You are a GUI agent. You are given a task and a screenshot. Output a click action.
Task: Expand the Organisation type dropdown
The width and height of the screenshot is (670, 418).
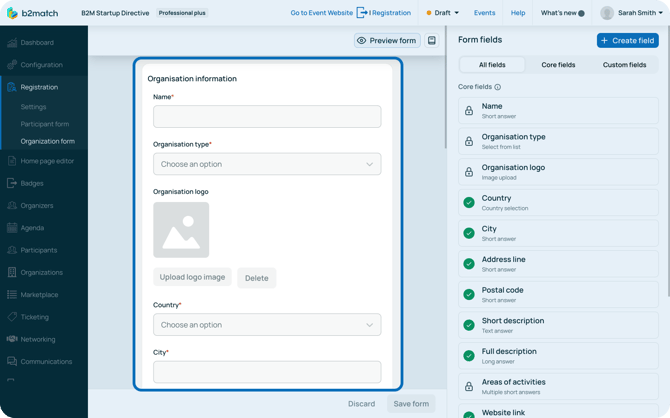point(267,164)
